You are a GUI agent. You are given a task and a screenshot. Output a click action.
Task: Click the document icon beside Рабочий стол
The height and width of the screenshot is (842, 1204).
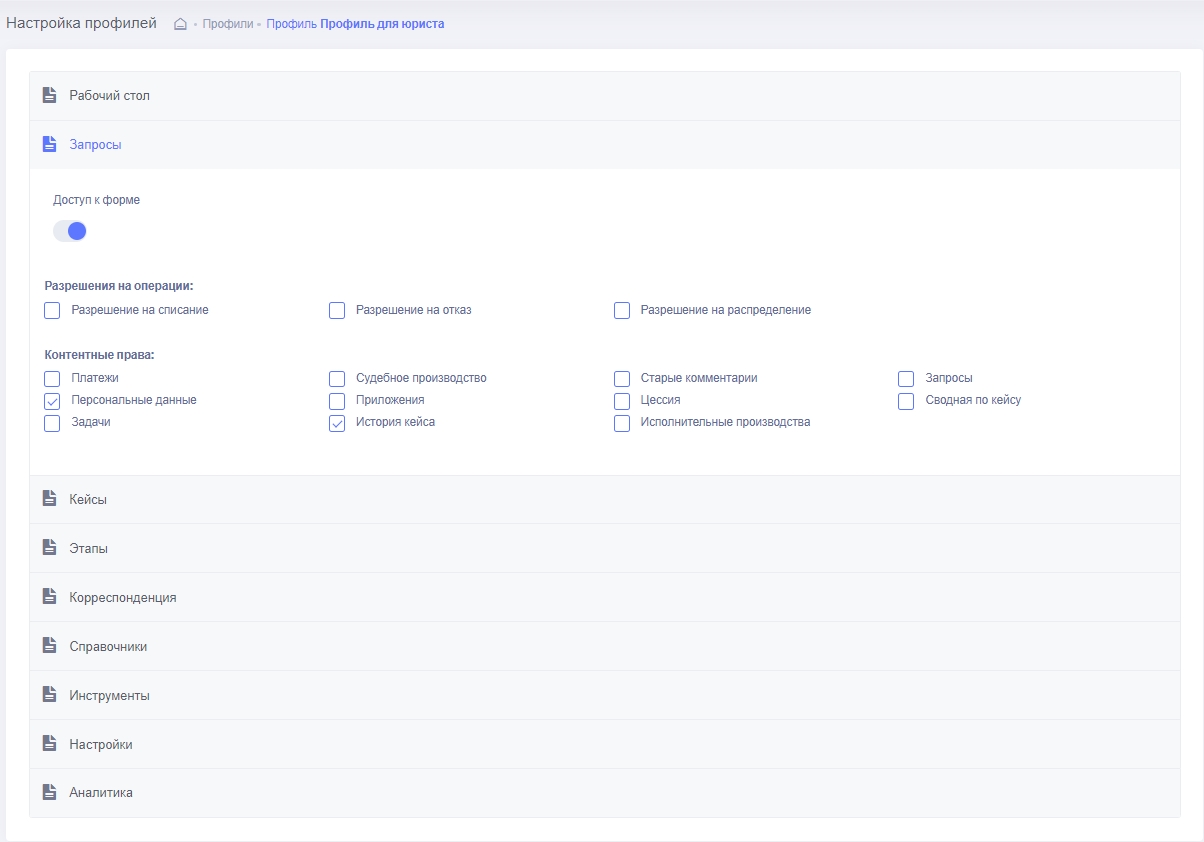[x=49, y=96]
